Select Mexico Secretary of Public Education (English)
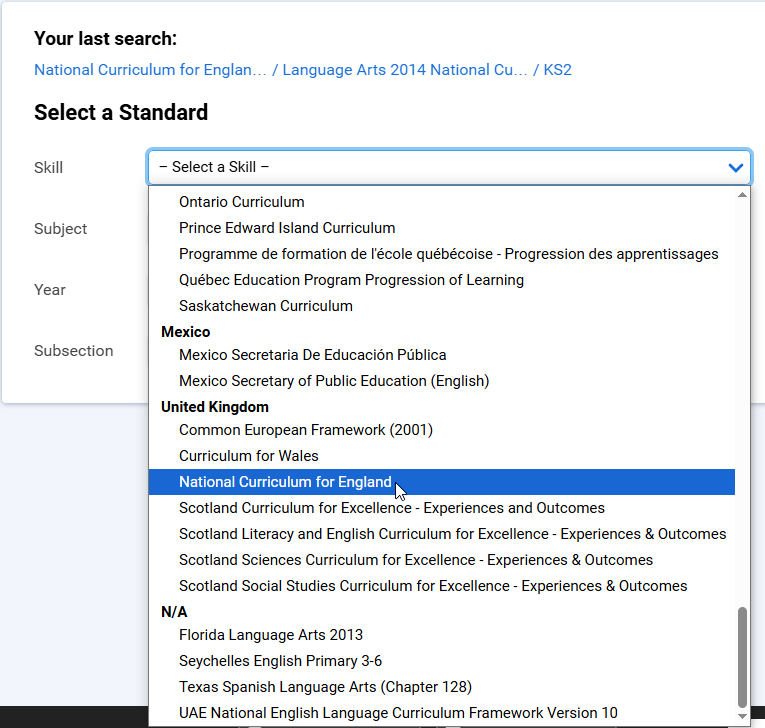 point(442,381)
